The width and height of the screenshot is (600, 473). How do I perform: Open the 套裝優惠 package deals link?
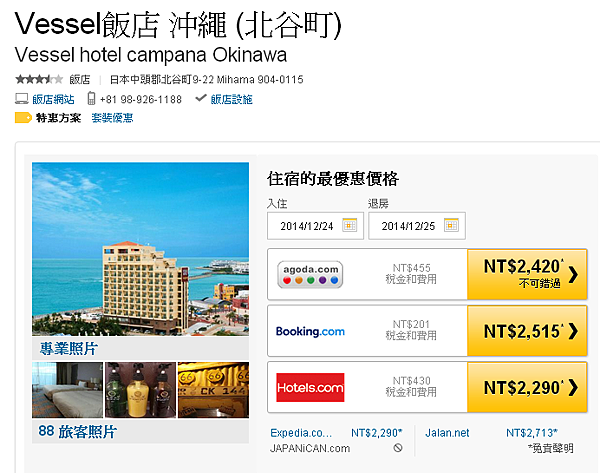coord(112,118)
